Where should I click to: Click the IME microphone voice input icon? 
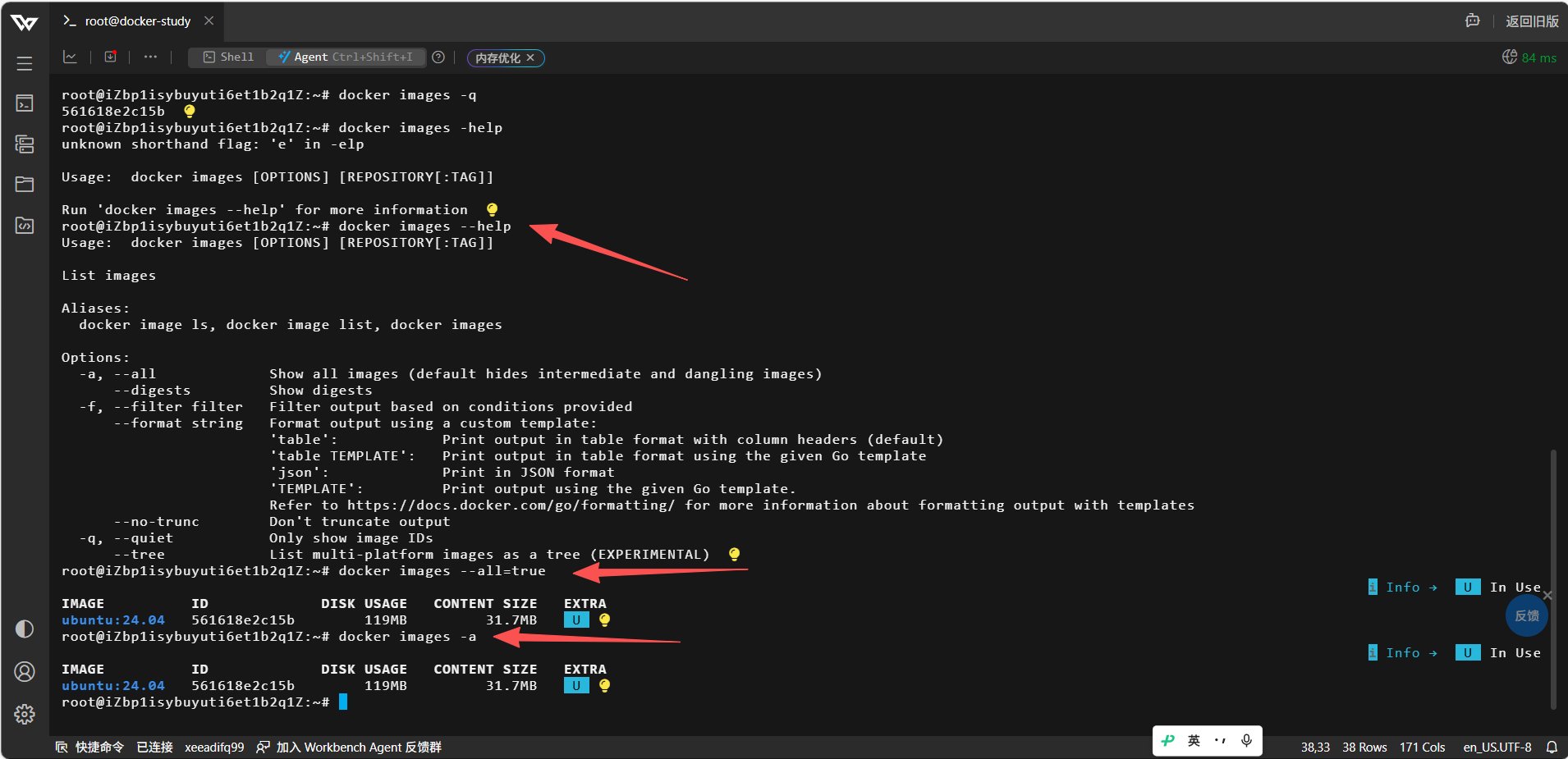click(x=1246, y=740)
